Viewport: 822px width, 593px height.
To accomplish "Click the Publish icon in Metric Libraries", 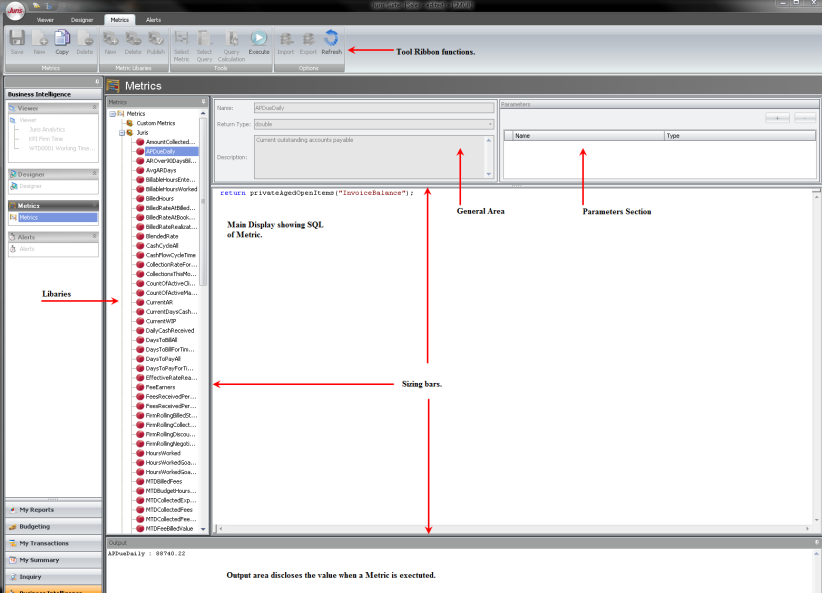I will coord(156,40).
